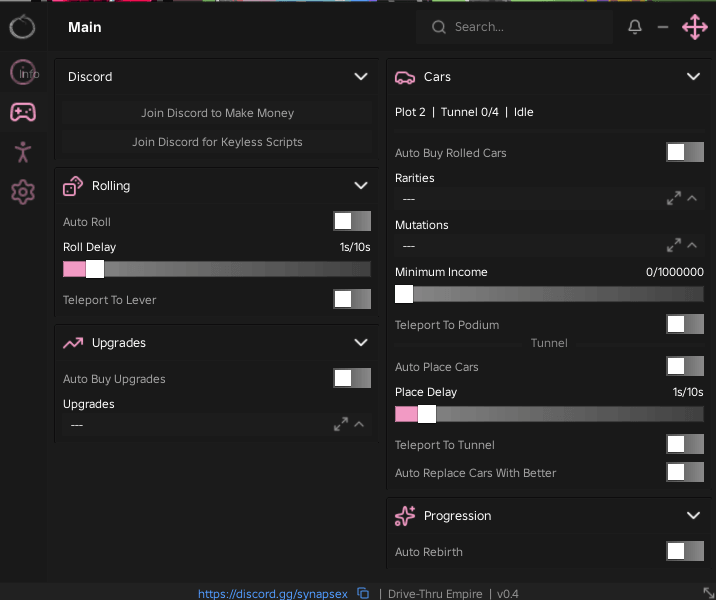The width and height of the screenshot is (716, 600).
Task: Collapse the Rolling section chevron
Action: tap(361, 185)
